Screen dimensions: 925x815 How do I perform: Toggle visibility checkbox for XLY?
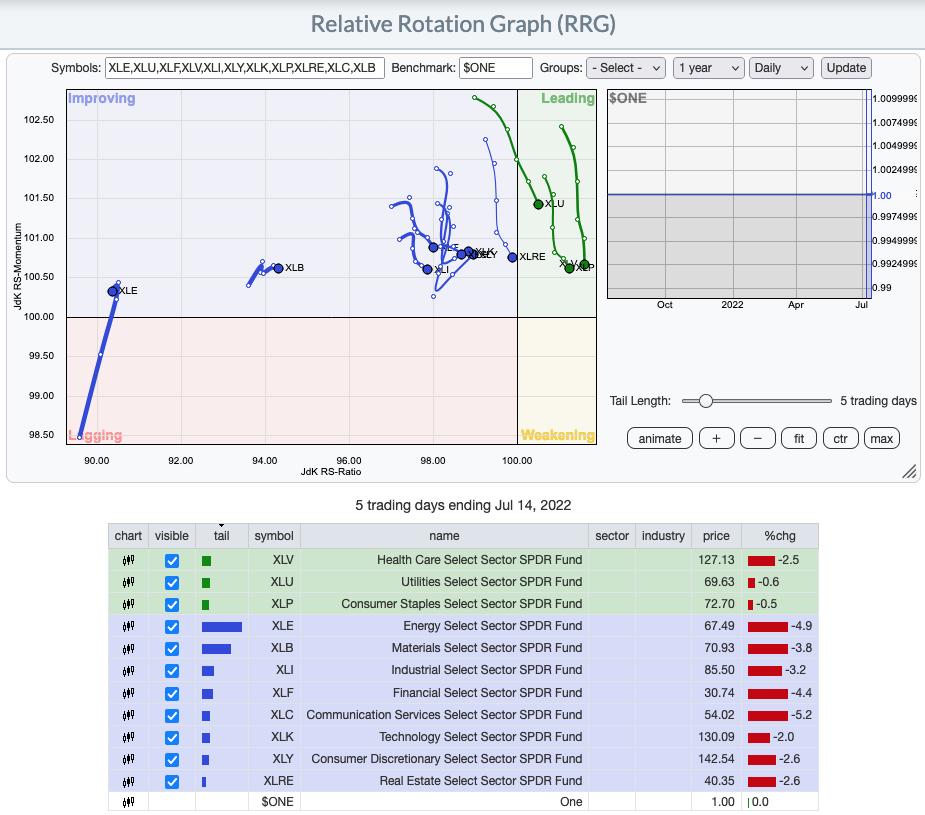pyautogui.click(x=172, y=760)
